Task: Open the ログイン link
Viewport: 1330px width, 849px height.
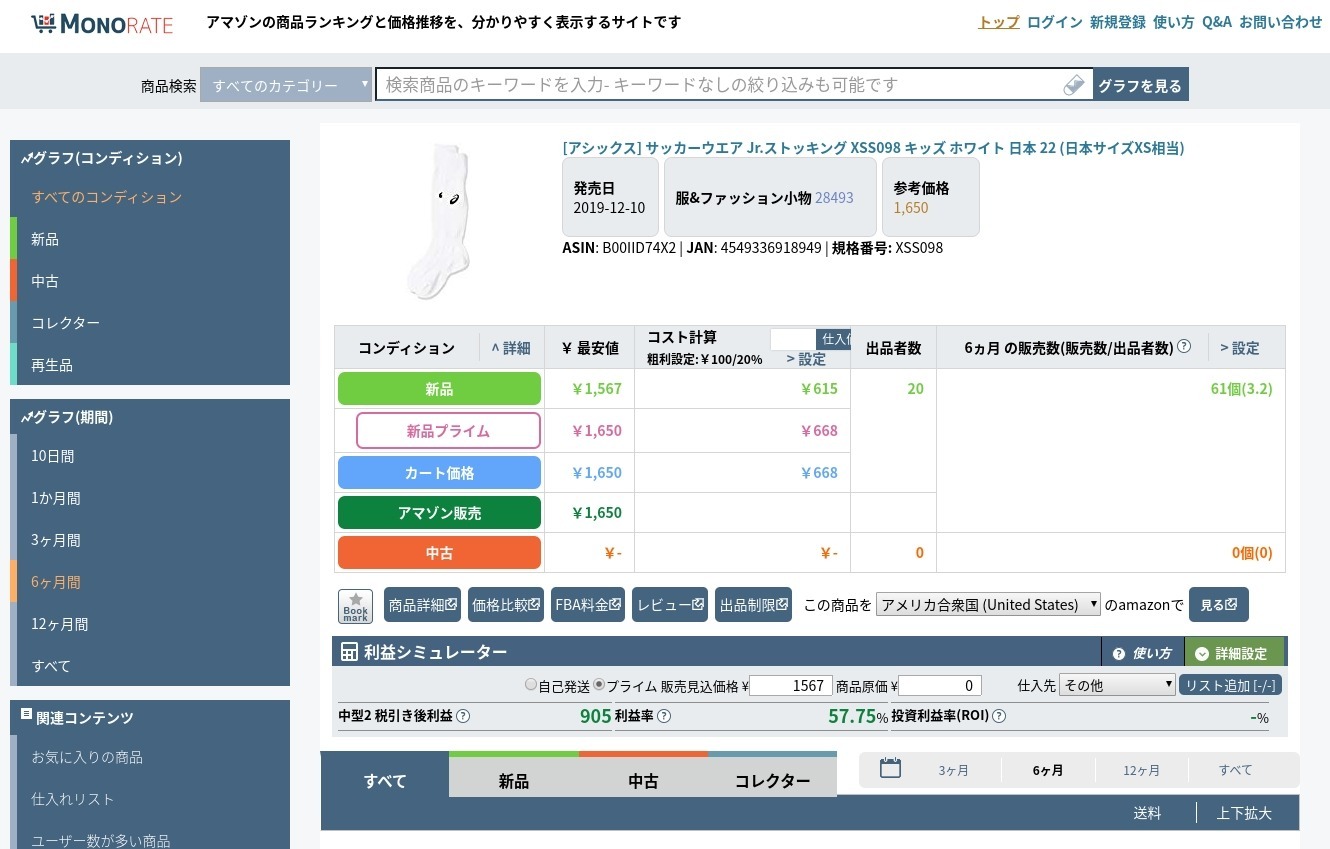Action: point(1055,22)
